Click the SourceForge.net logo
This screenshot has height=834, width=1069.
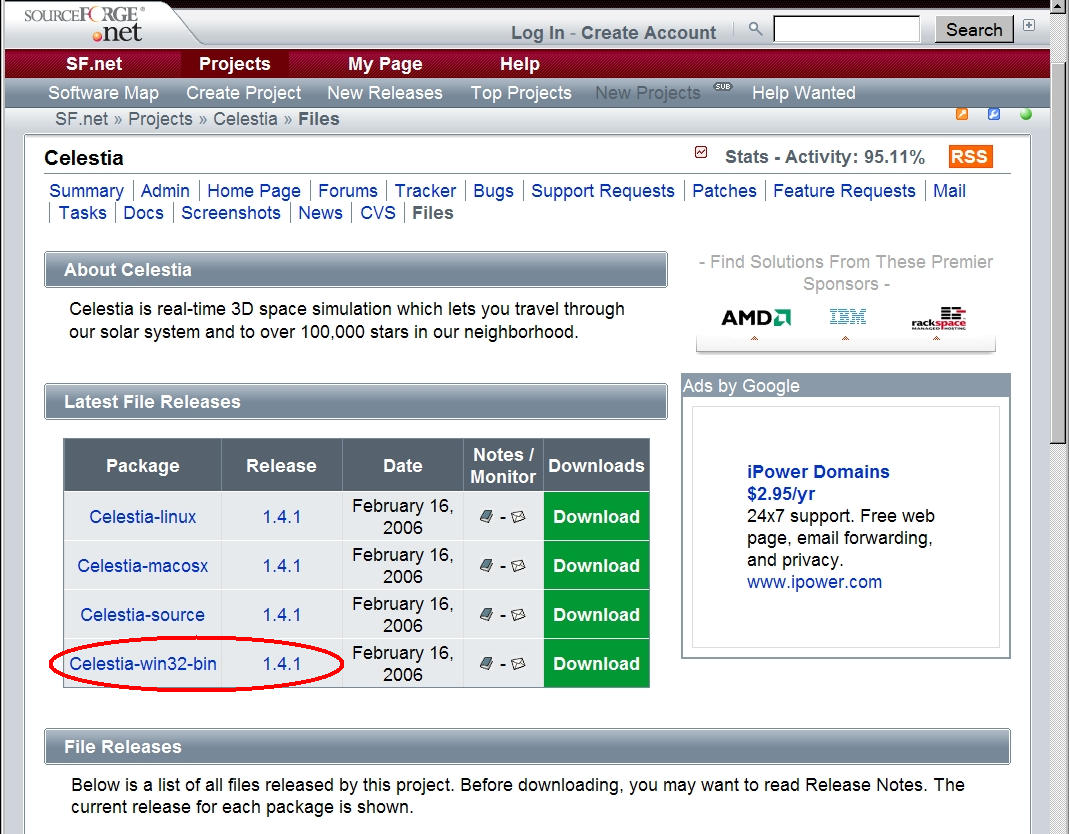(84, 25)
